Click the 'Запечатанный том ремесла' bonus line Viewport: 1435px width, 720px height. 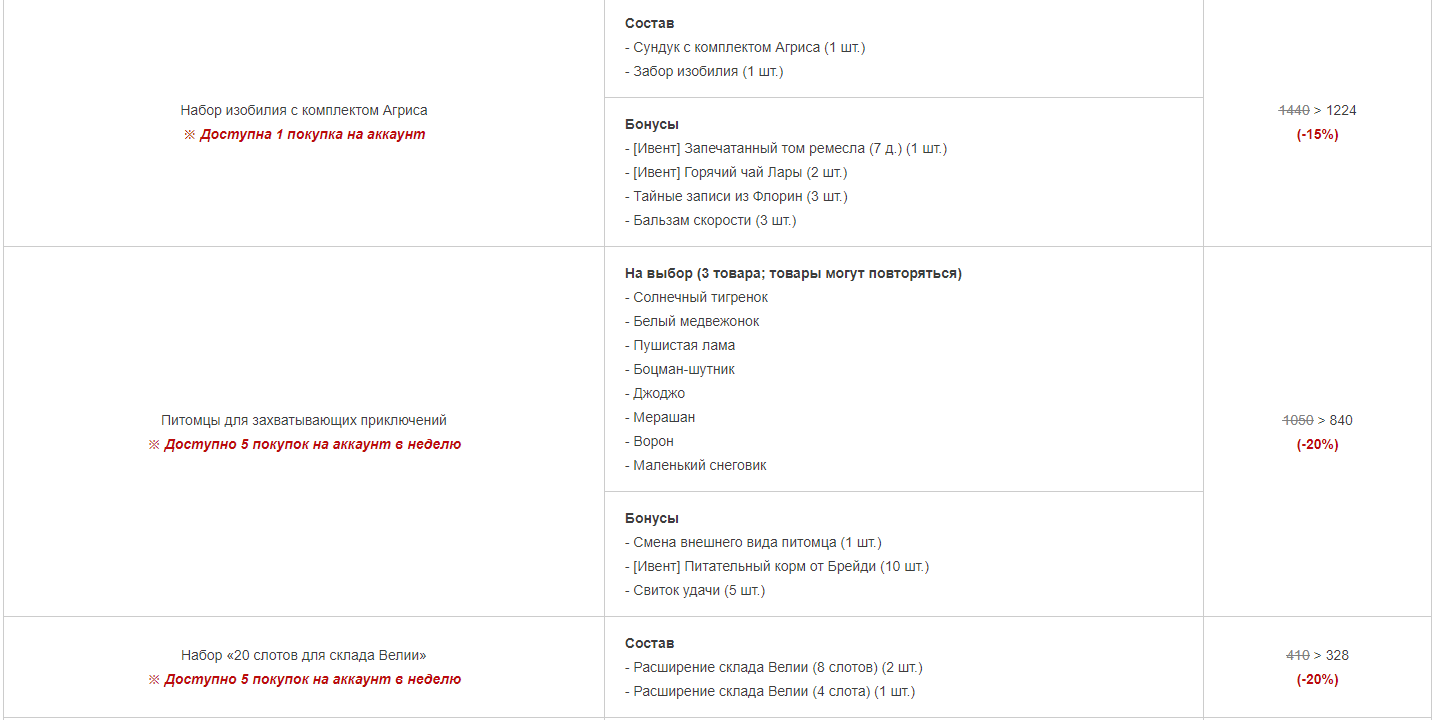[x=786, y=148]
